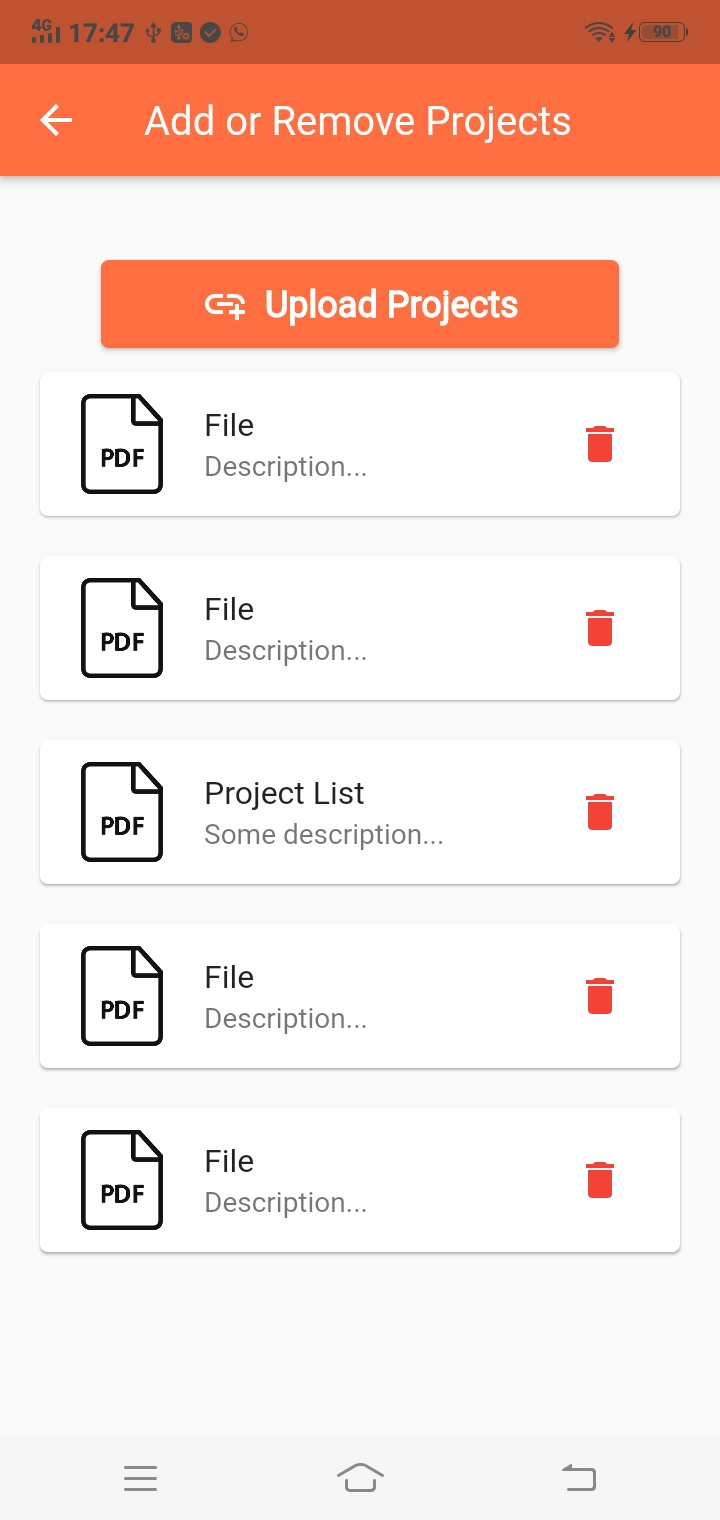This screenshot has height=1520, width=720.
Task: Select the PDF icon on the first File card
Action: pos(121,444)
